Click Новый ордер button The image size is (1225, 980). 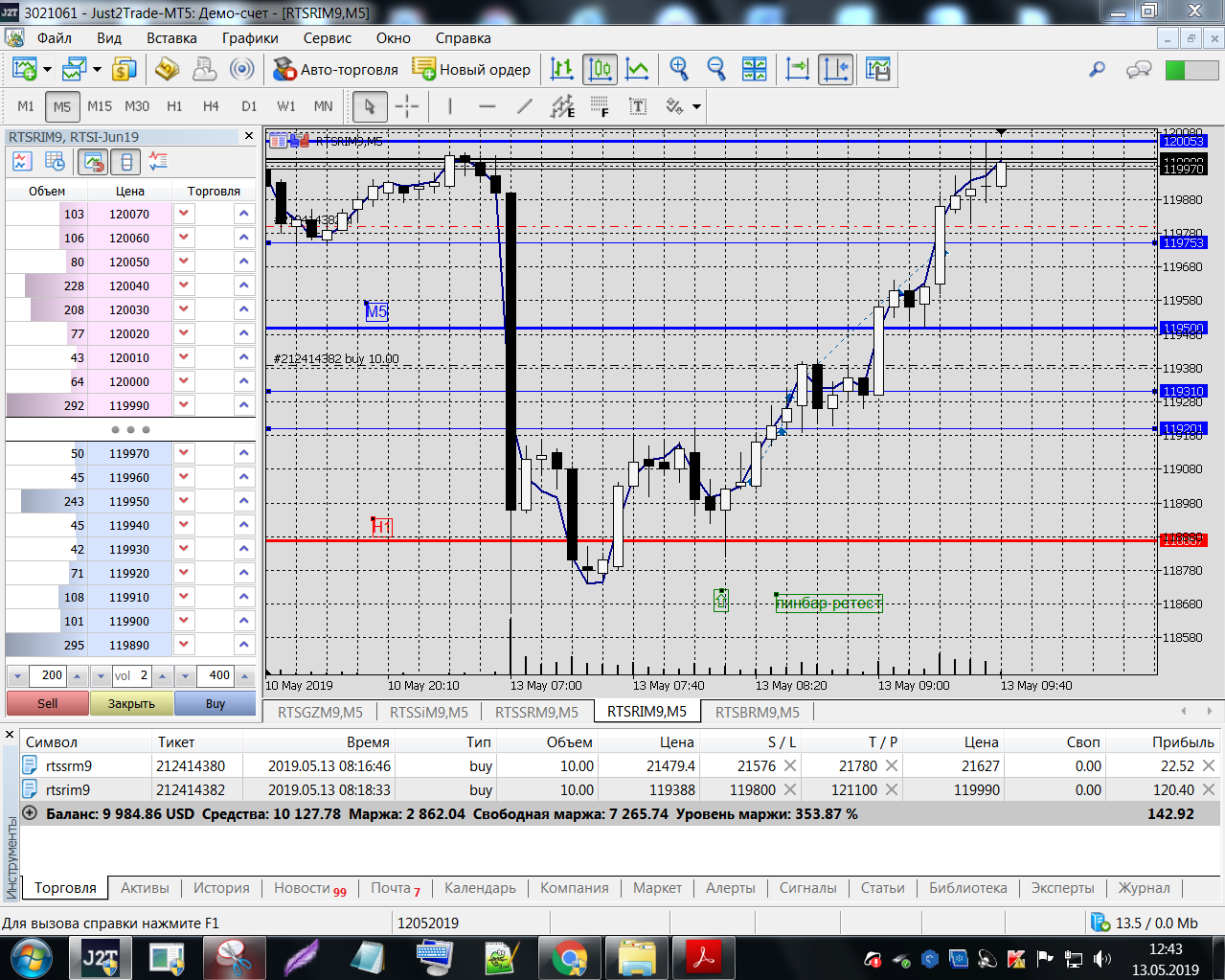coord(471,69)
